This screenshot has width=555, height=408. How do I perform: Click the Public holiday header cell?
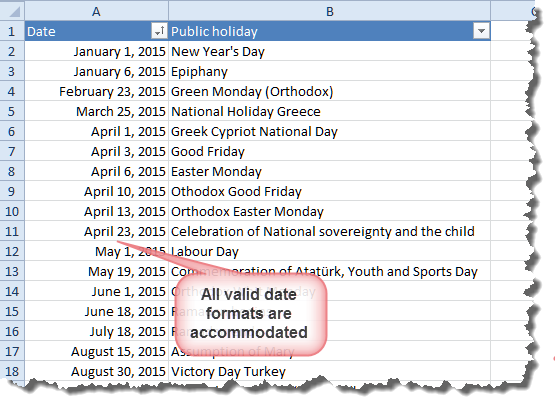pyautogui.click(x=330, y=31)
